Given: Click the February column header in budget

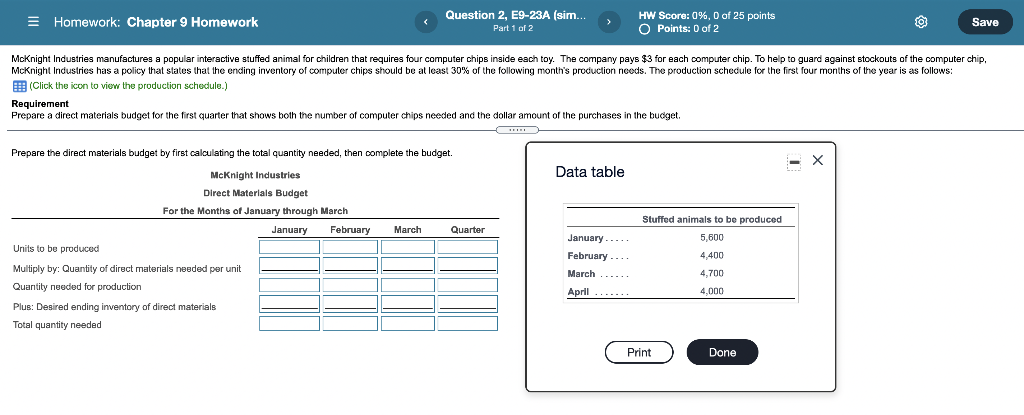Looking at the screenshot, I should (x=350, y=230).
